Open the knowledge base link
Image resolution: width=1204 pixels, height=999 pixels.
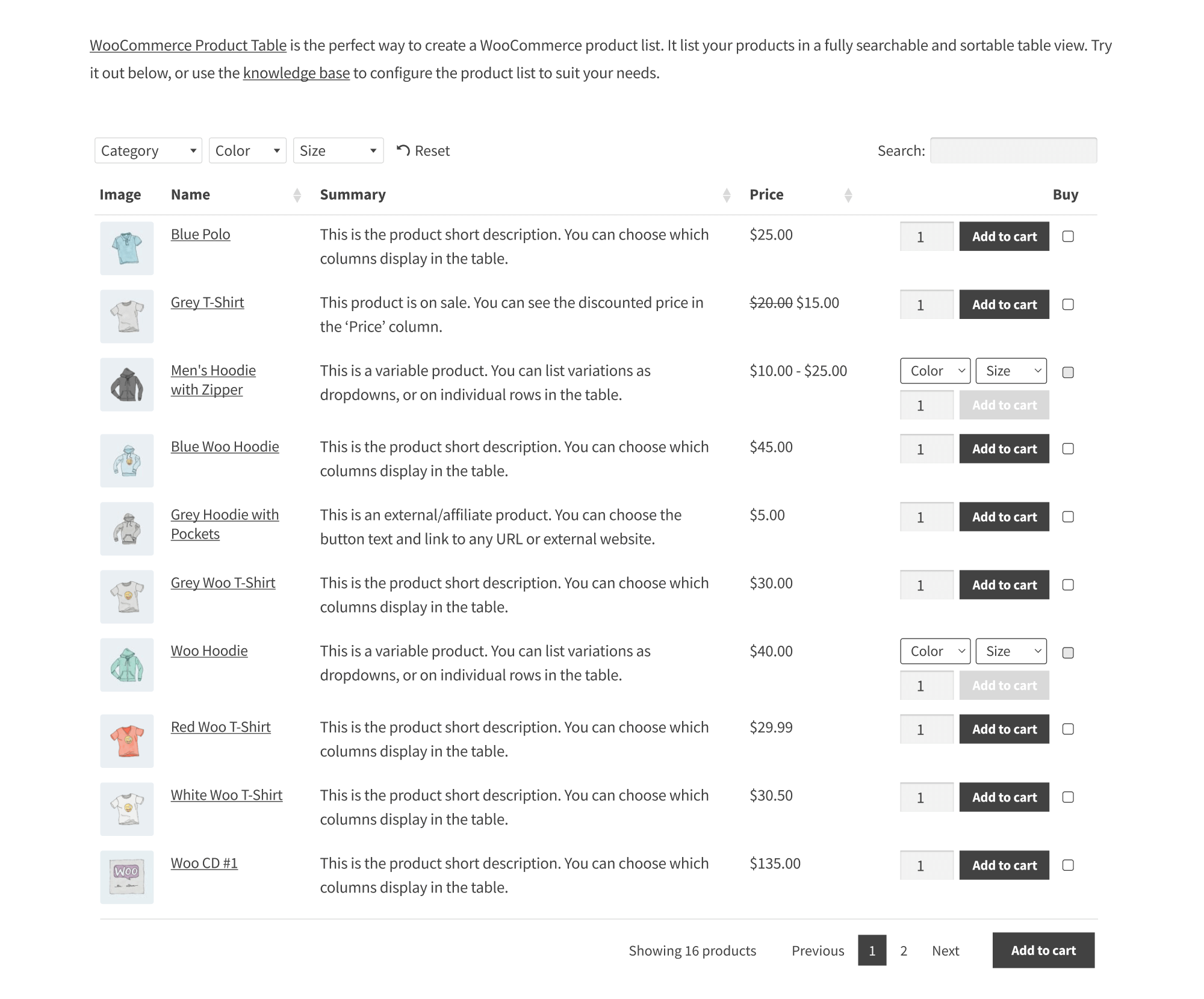point(296,73)
